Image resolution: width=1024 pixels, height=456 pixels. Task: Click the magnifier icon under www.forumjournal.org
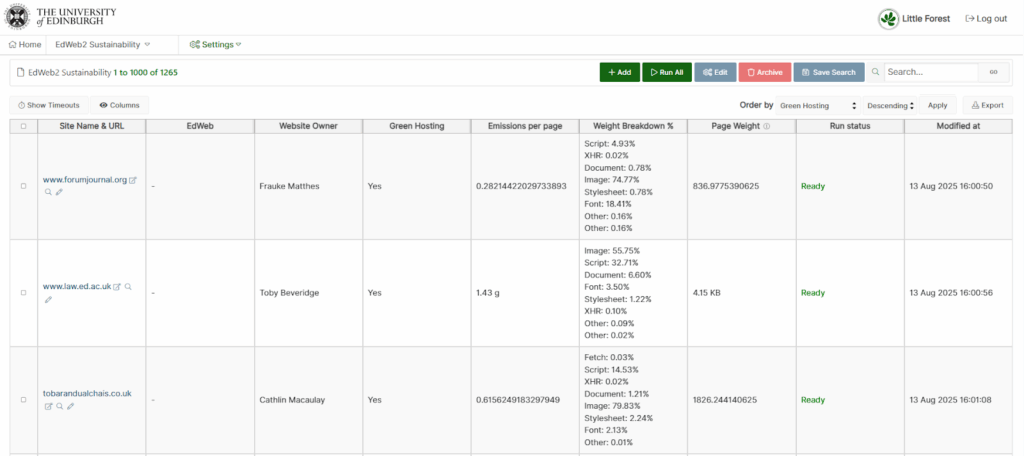point(48,192)
